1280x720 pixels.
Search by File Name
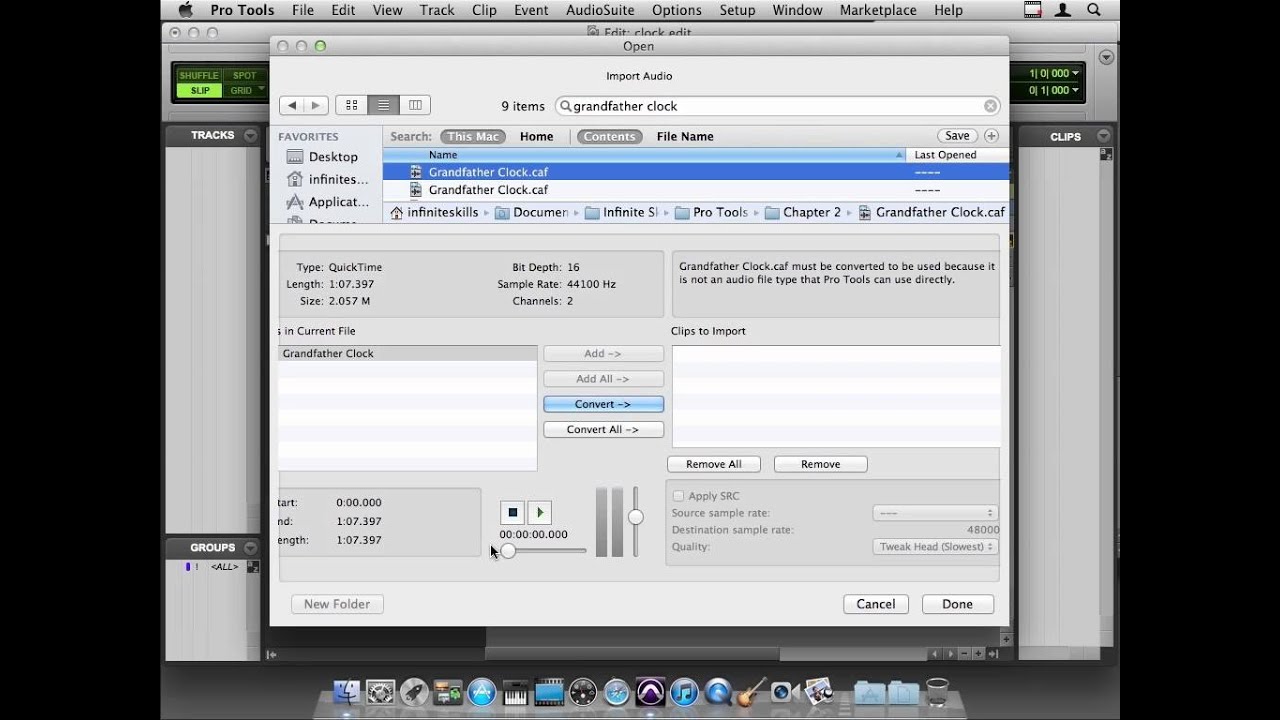coord(685,136)
